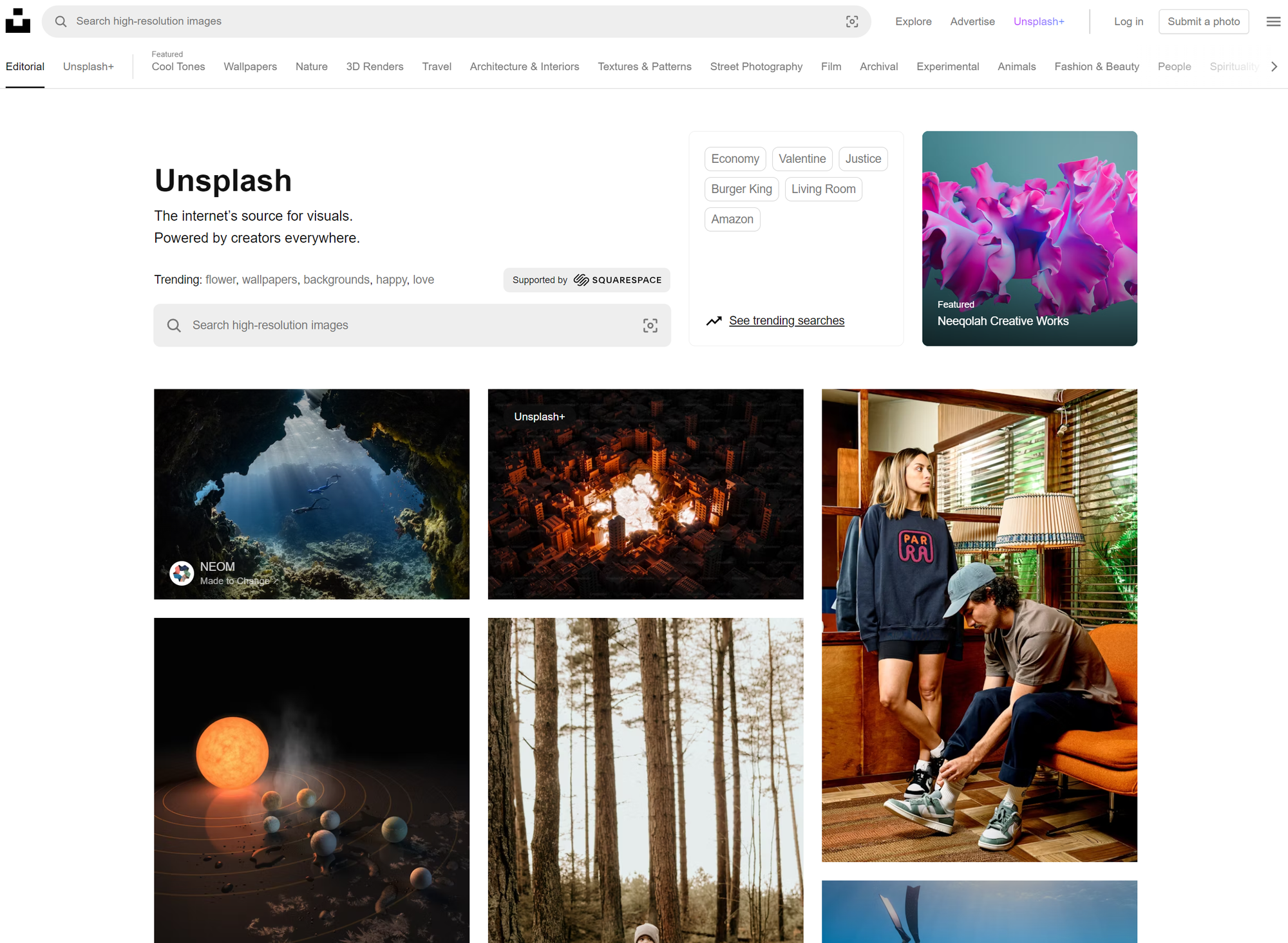
Task: Click the Squarespace logo badge
Action: (586, 280)
